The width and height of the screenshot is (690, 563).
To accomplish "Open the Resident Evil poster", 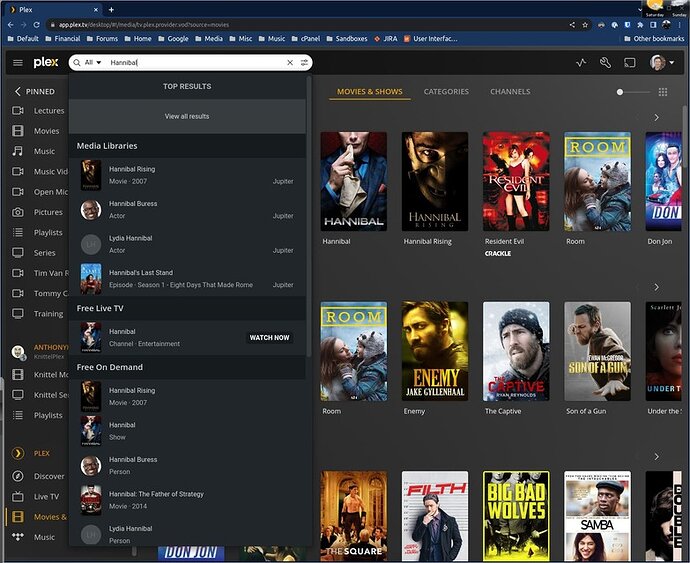I will pyautogui.click(x=516, y=181).
